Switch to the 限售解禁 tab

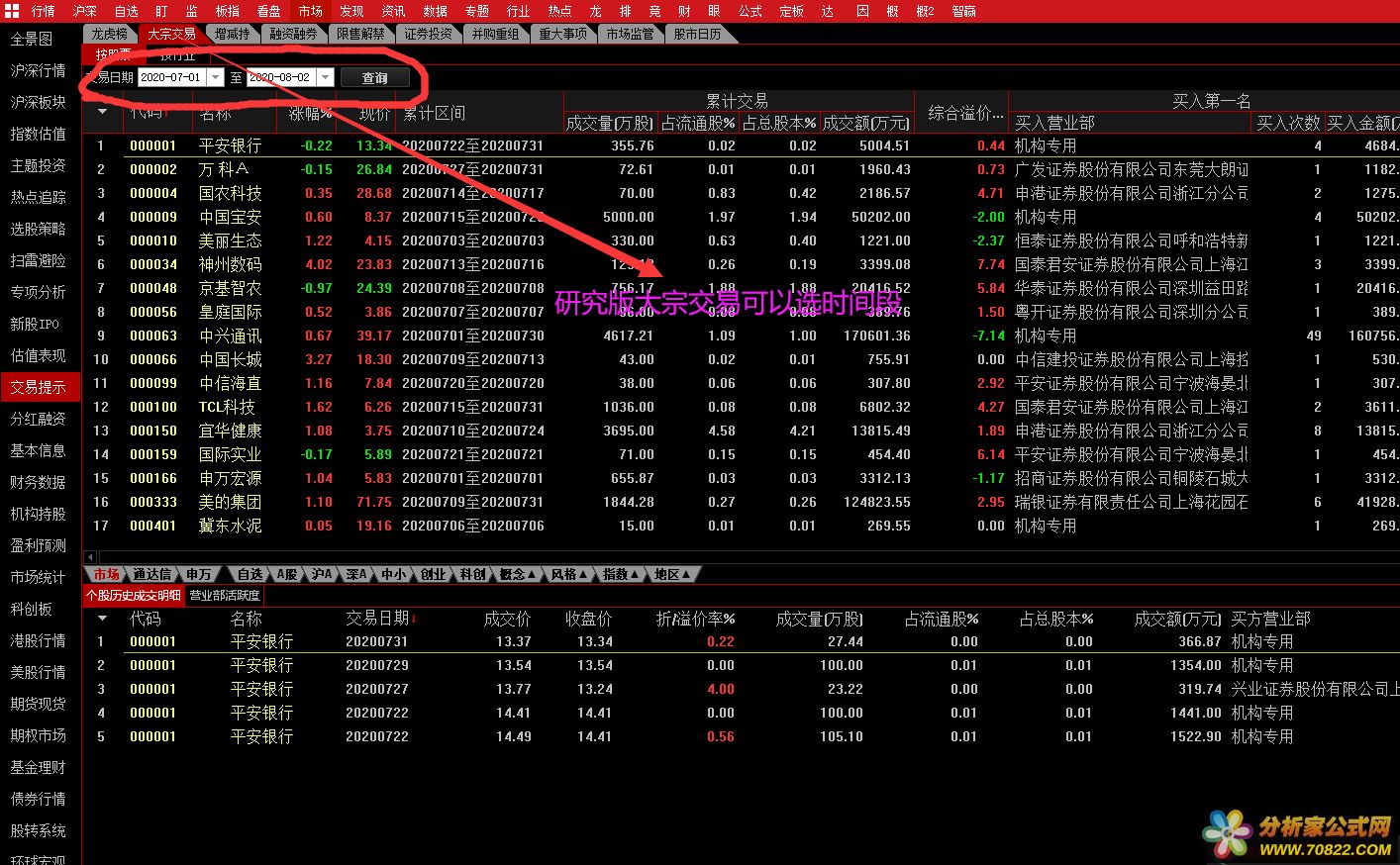(x=360, y=34)
